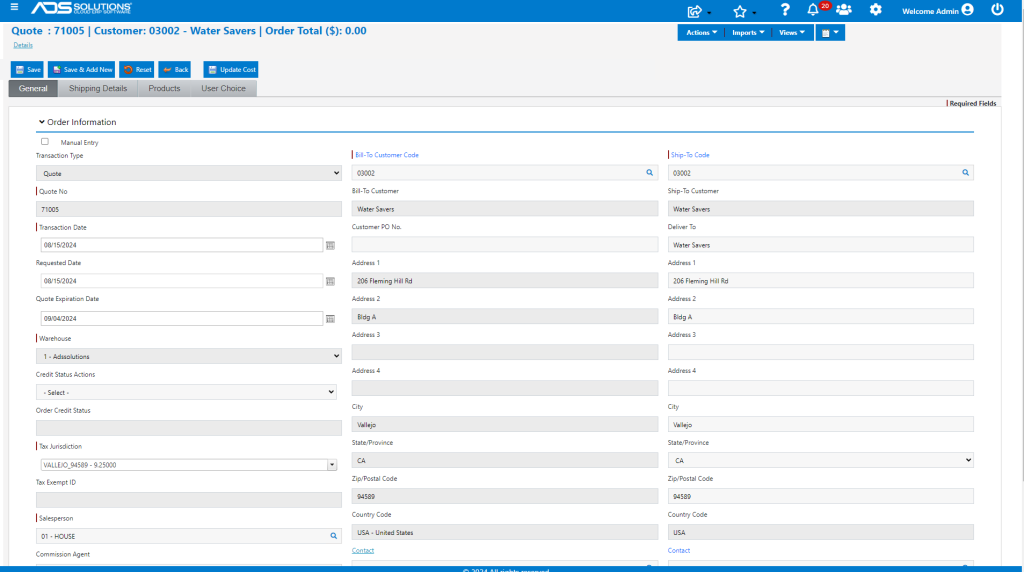Click Ship-To Address 1 field

pyautogui.click(x=820, y=280)
